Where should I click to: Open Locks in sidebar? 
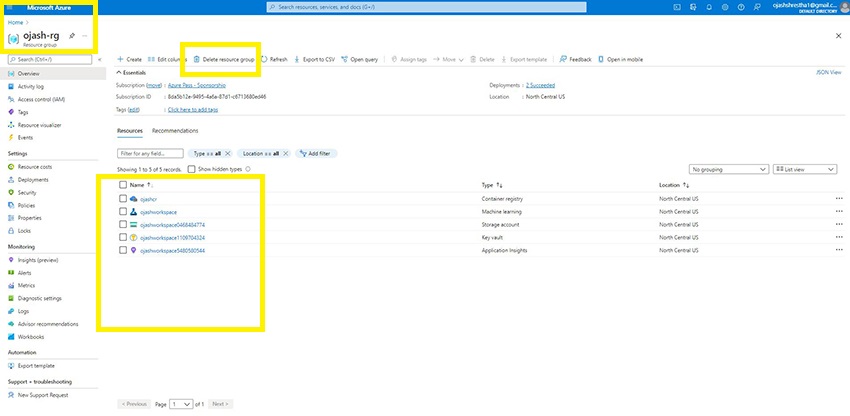click(24, 231)
